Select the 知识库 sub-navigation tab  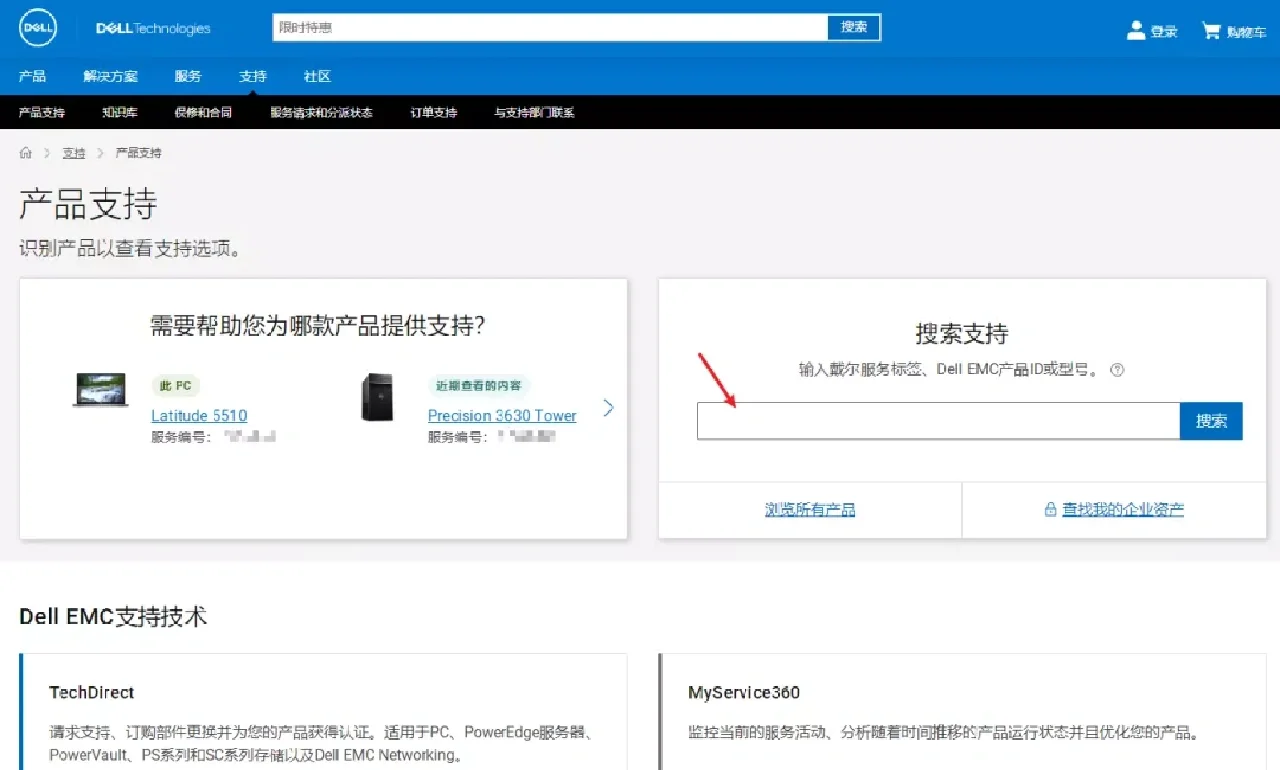(120, 113)
